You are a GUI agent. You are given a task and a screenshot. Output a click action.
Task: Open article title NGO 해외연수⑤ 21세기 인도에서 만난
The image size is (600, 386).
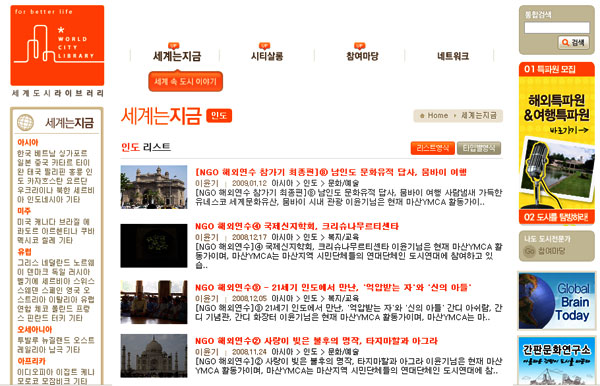coord(333,287)
